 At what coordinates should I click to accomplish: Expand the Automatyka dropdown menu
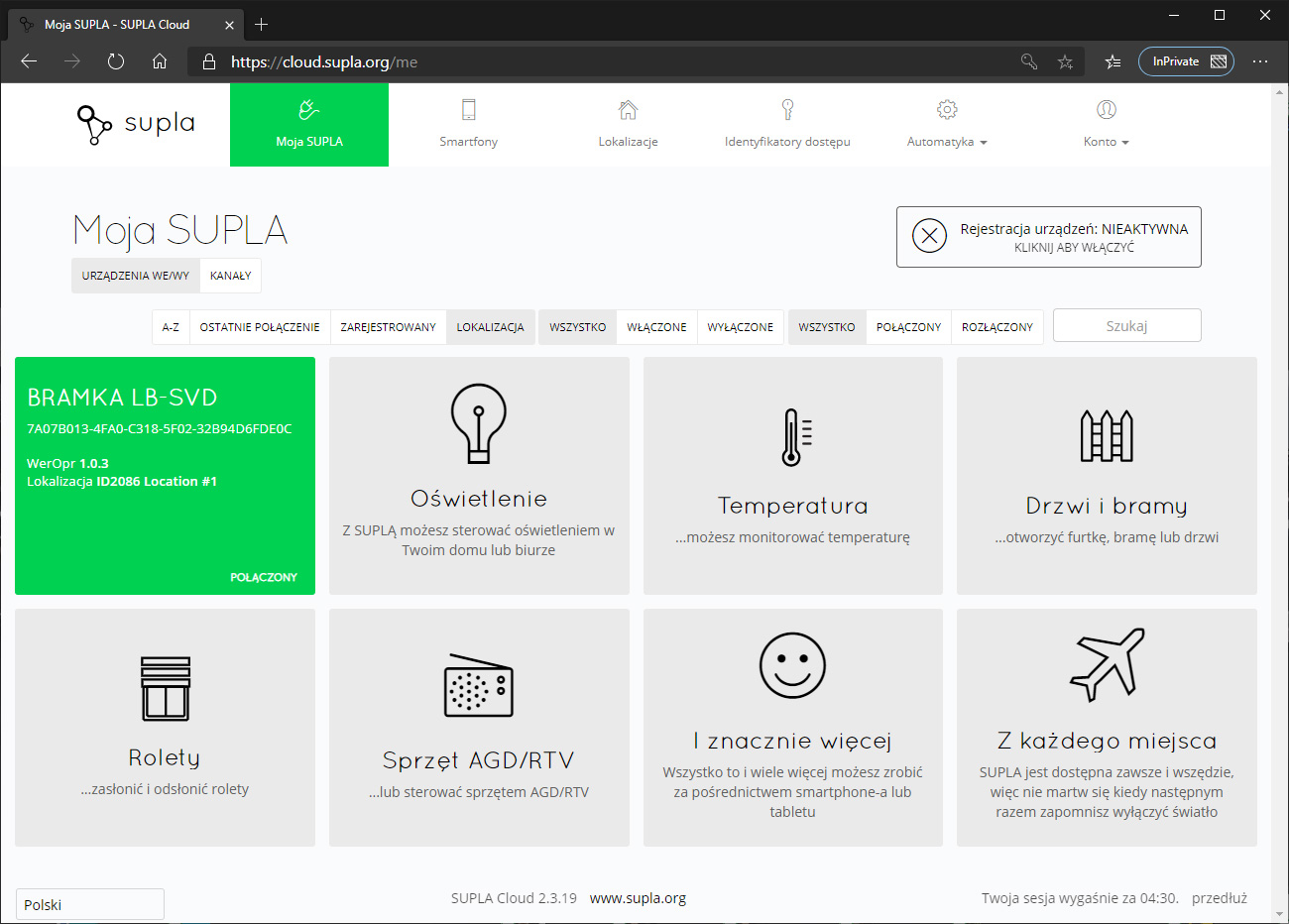click(x=947, y=142)
